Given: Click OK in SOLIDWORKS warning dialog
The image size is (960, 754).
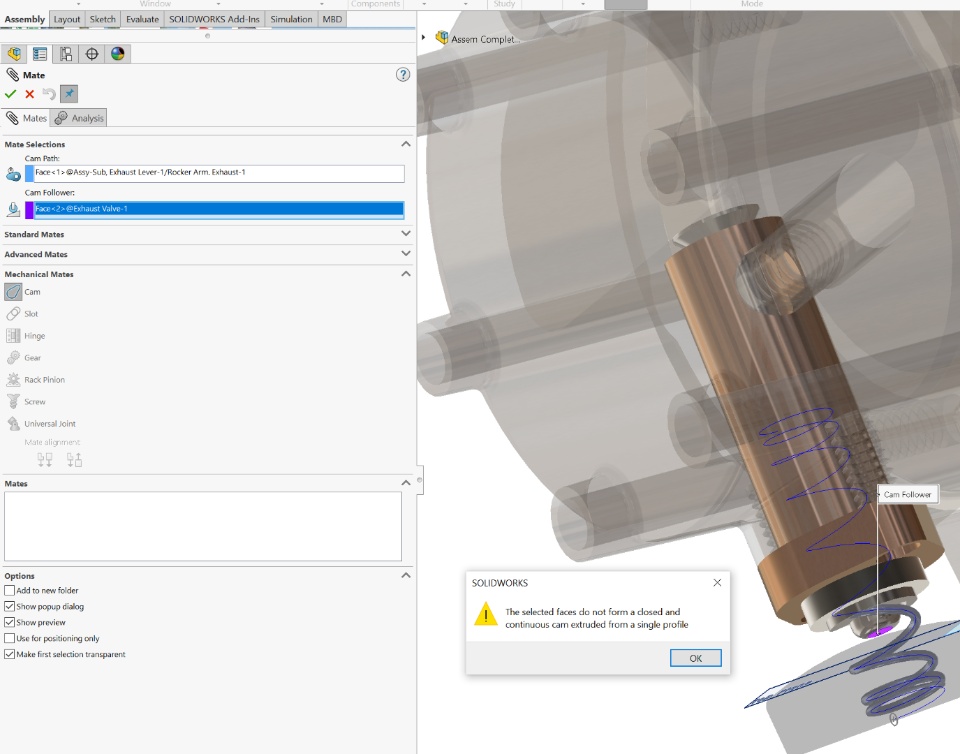Looking at the screenshot, I should 696,658.
